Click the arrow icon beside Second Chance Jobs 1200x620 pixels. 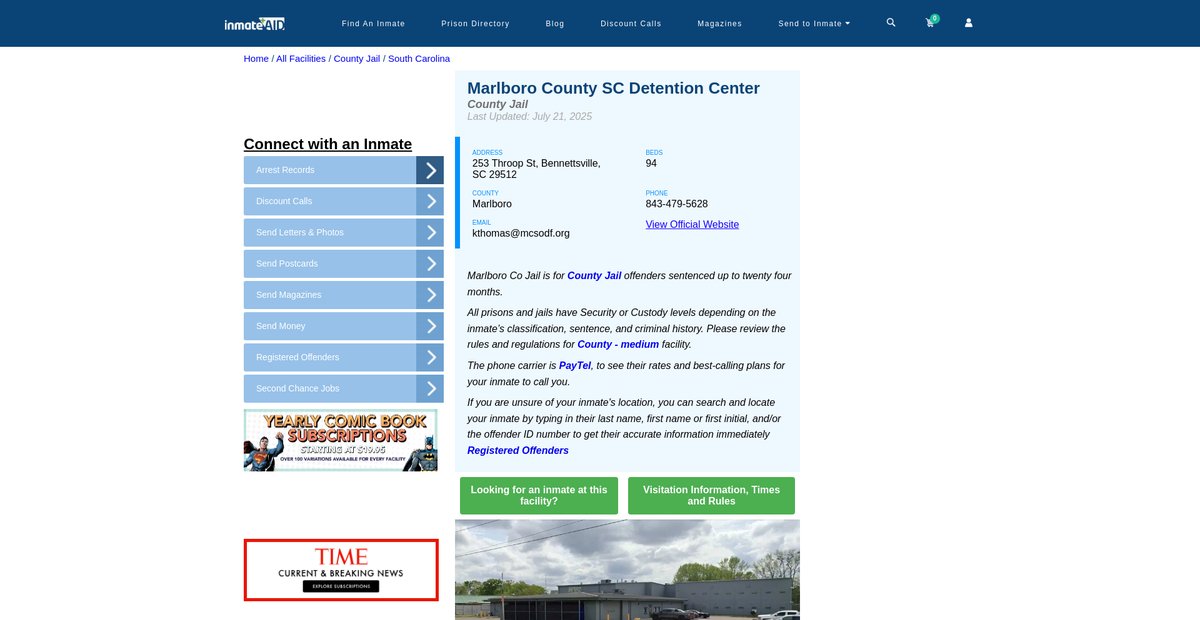[x=430, y=388]
